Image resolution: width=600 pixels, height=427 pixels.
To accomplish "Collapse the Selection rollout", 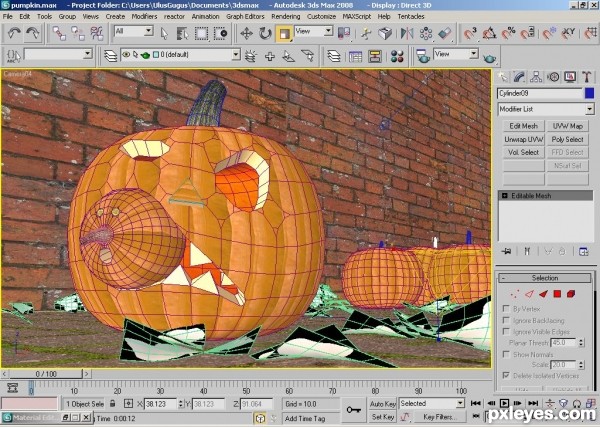I will (x=545, y=278).
